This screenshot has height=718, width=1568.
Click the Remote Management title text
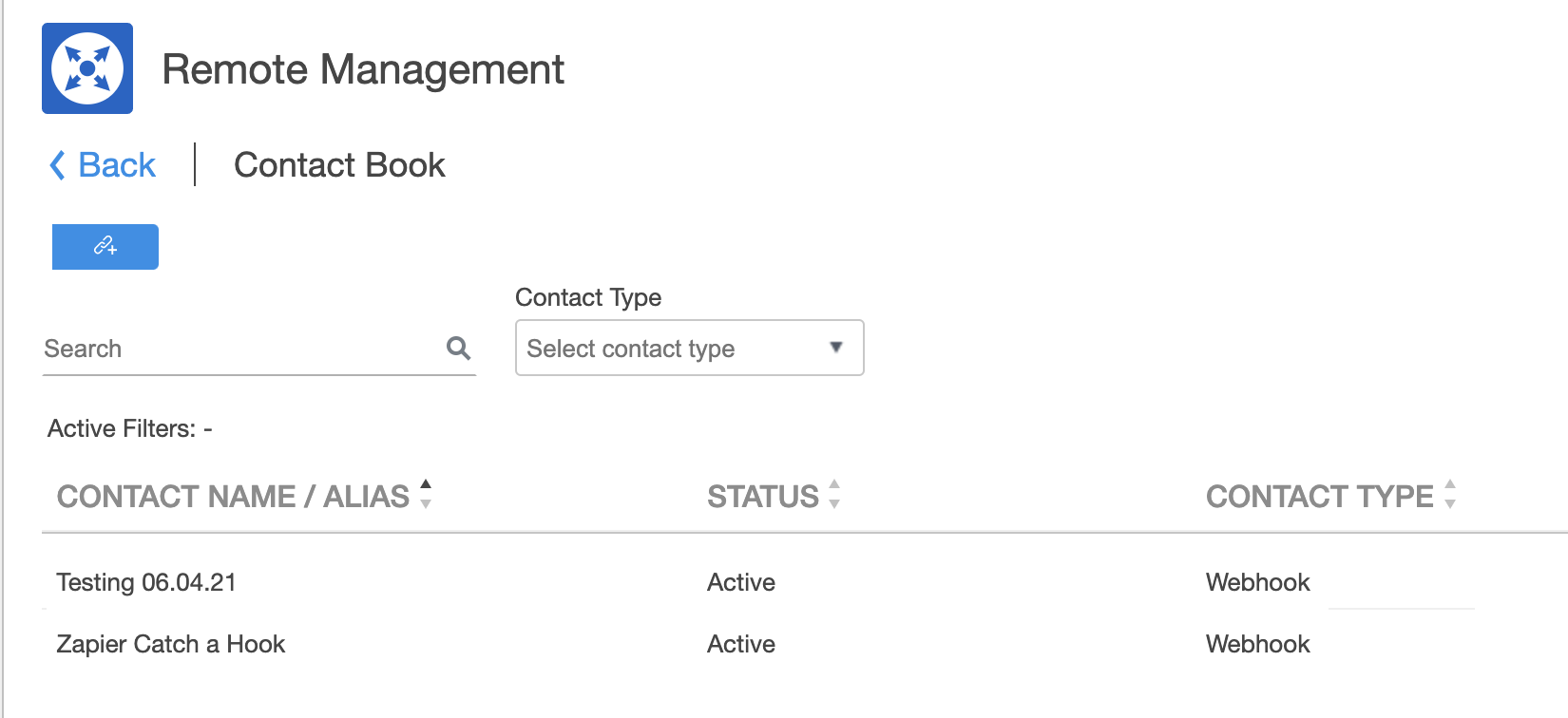click(363, 69)
